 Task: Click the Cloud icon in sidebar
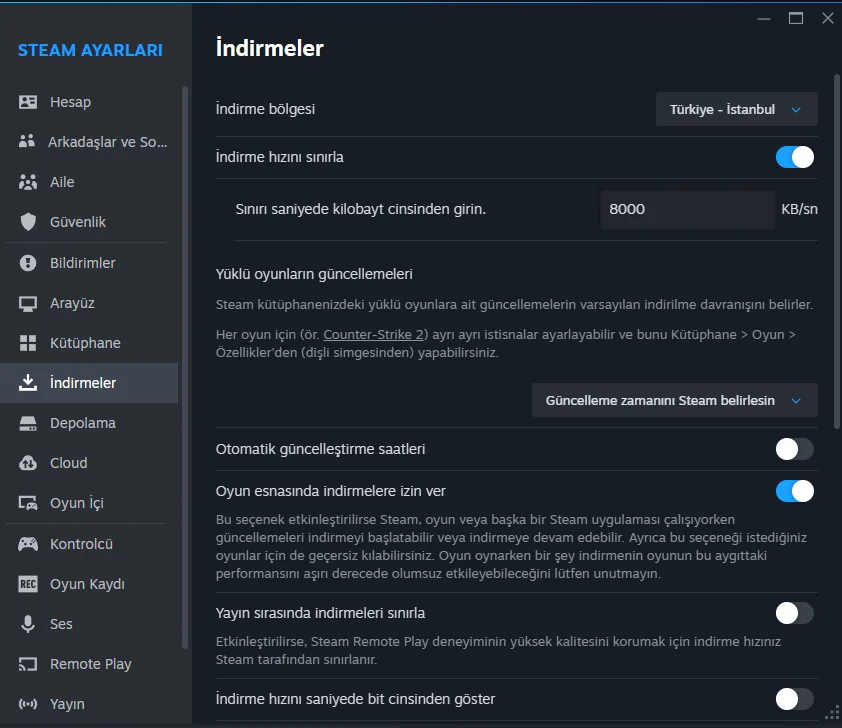point(28,463)
